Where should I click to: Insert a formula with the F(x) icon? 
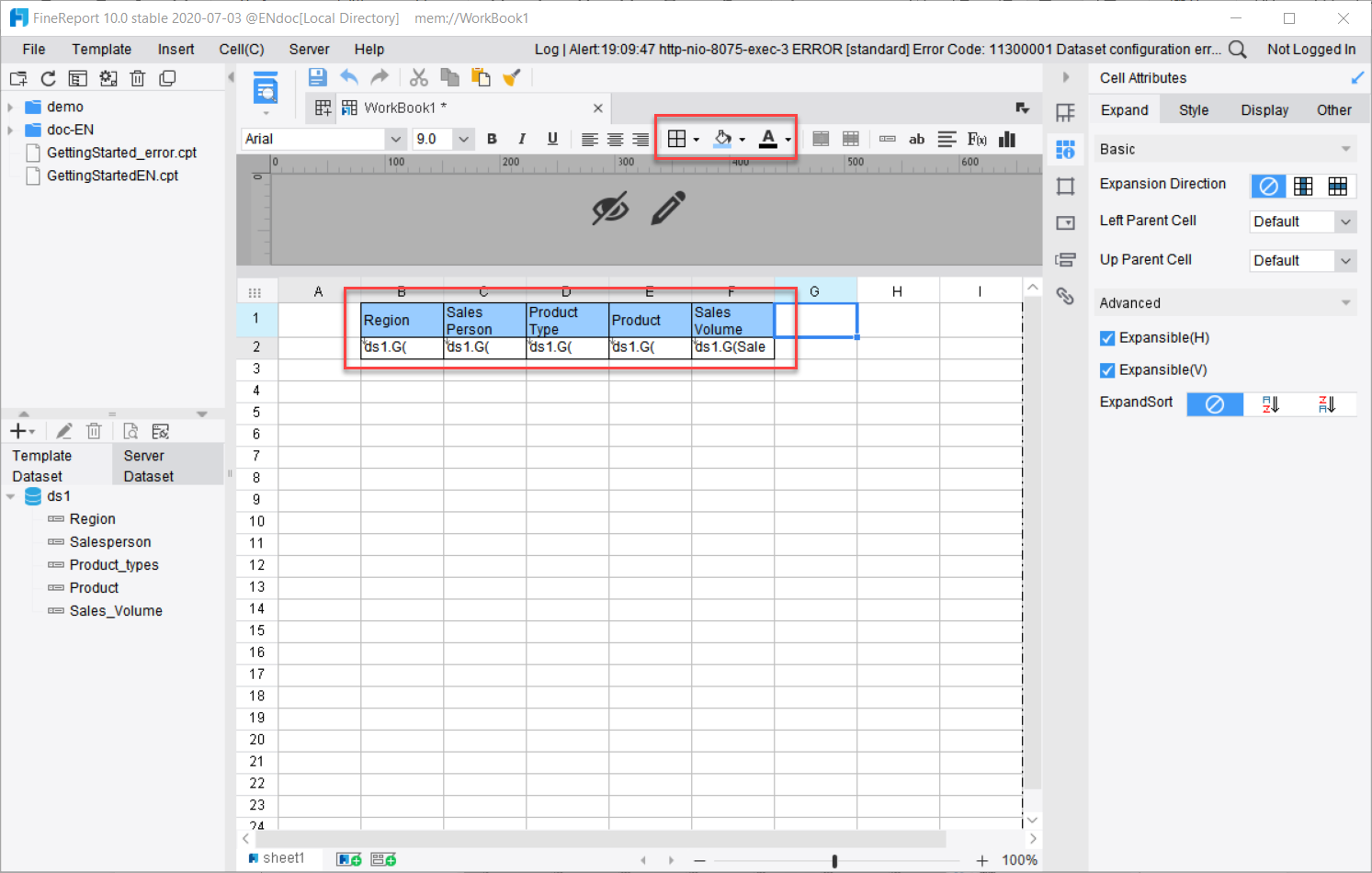point(977,139)
